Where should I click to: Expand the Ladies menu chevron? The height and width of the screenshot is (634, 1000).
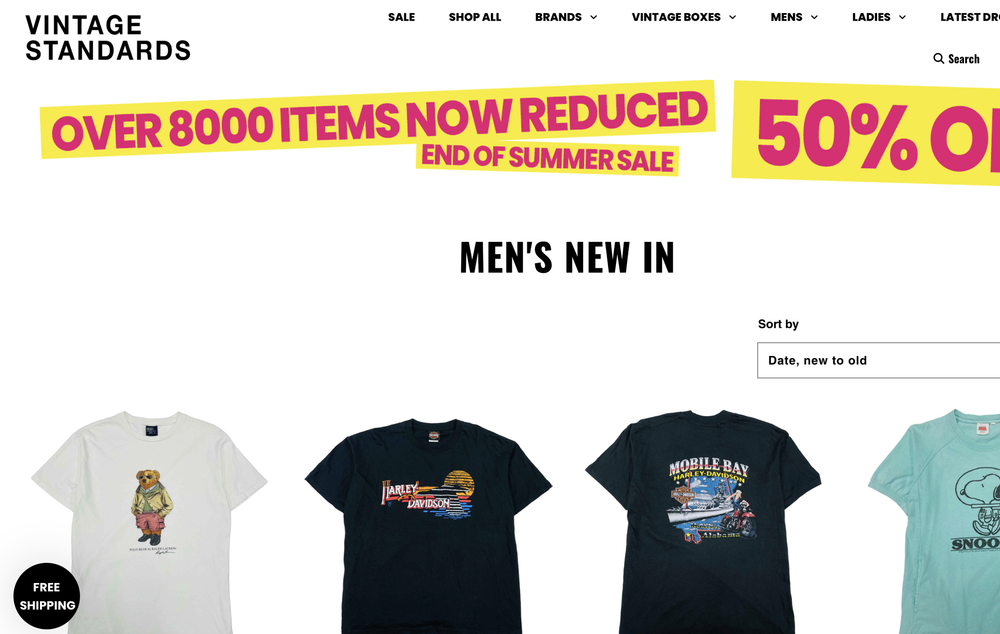pyautogui.click(x=902, y=17)
